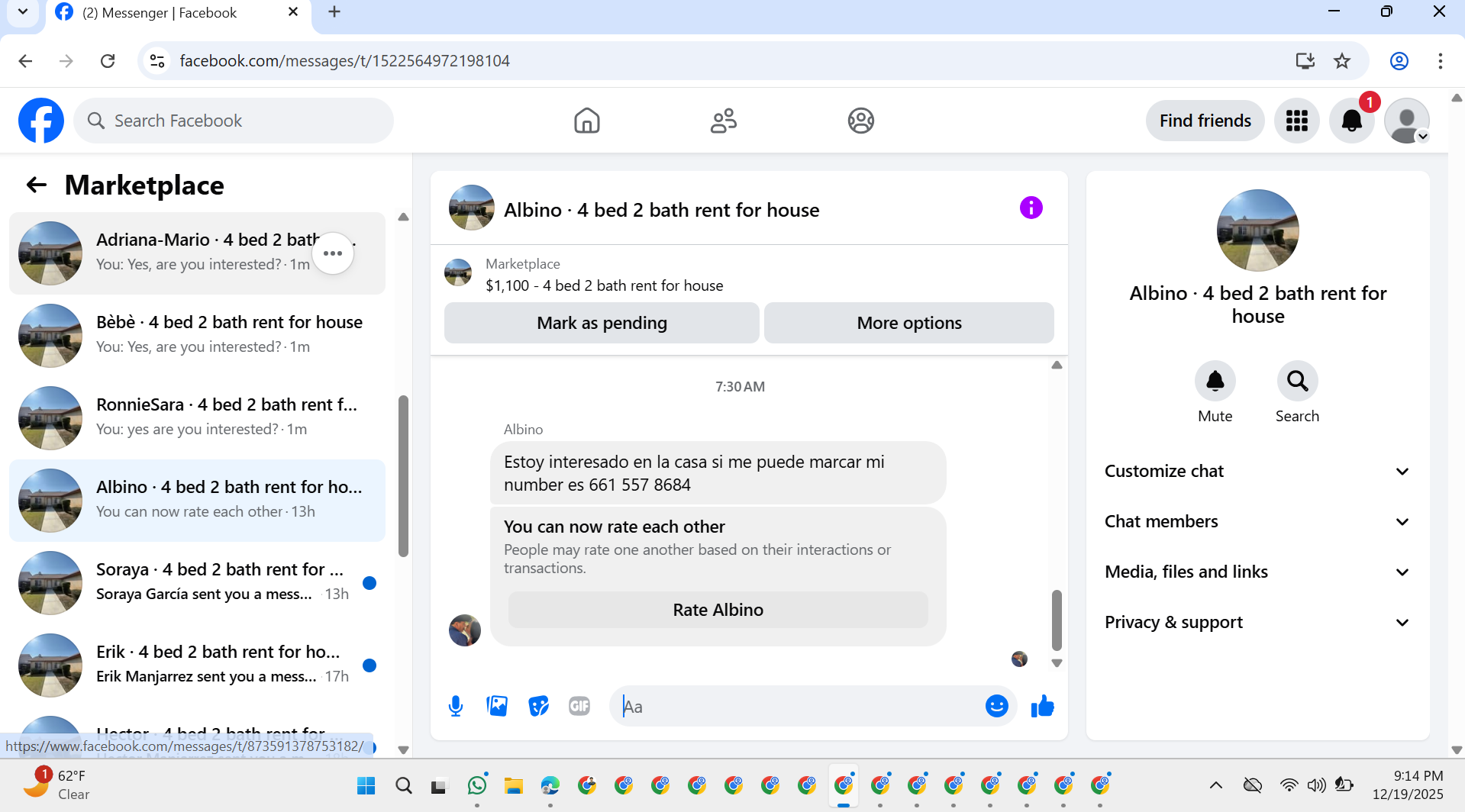This screenshot has width=1465, height=812.
Task: Open Windows taskbar search
Action: 403,785
